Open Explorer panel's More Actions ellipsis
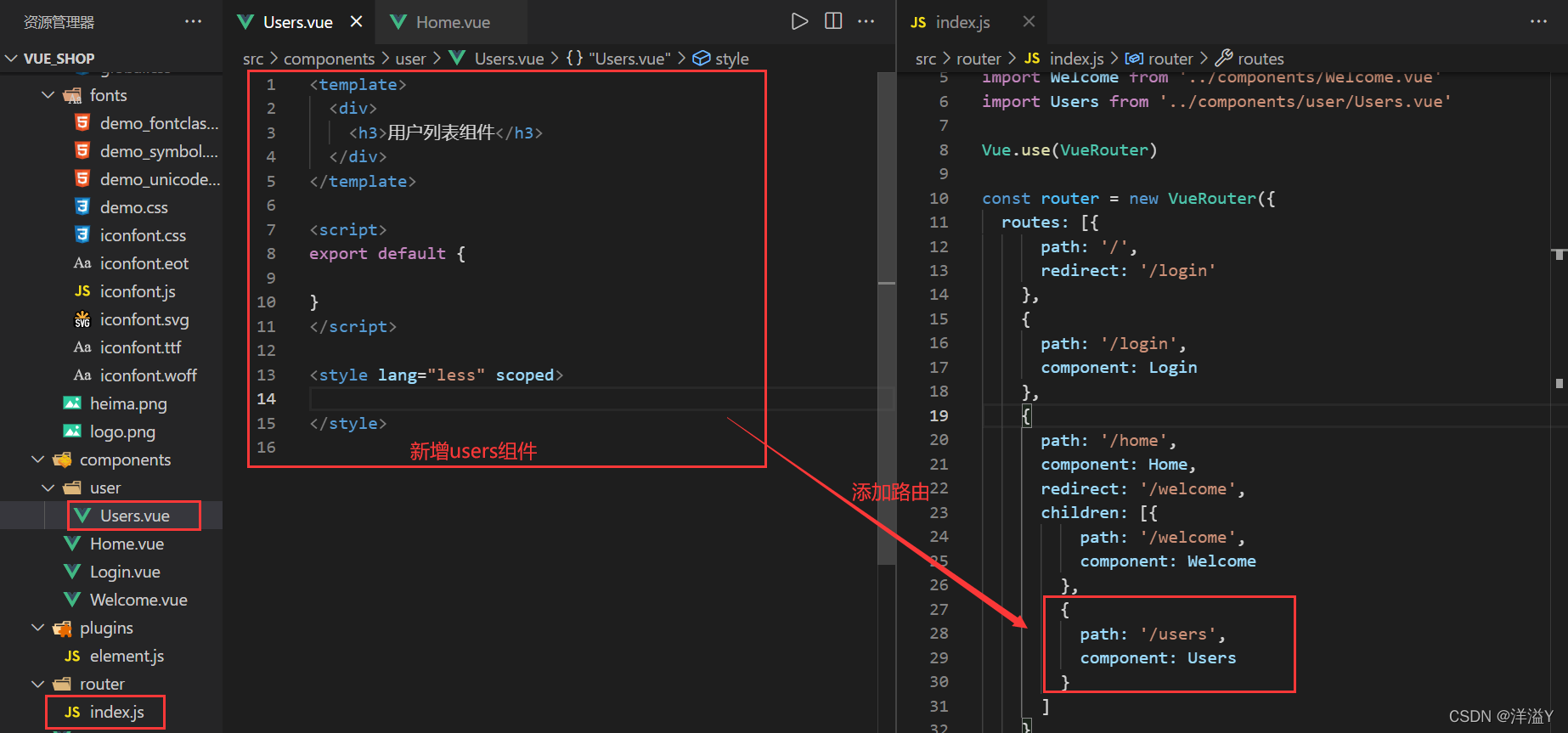The height and width of the screenshot is (733, 1568). pos(194,21)
